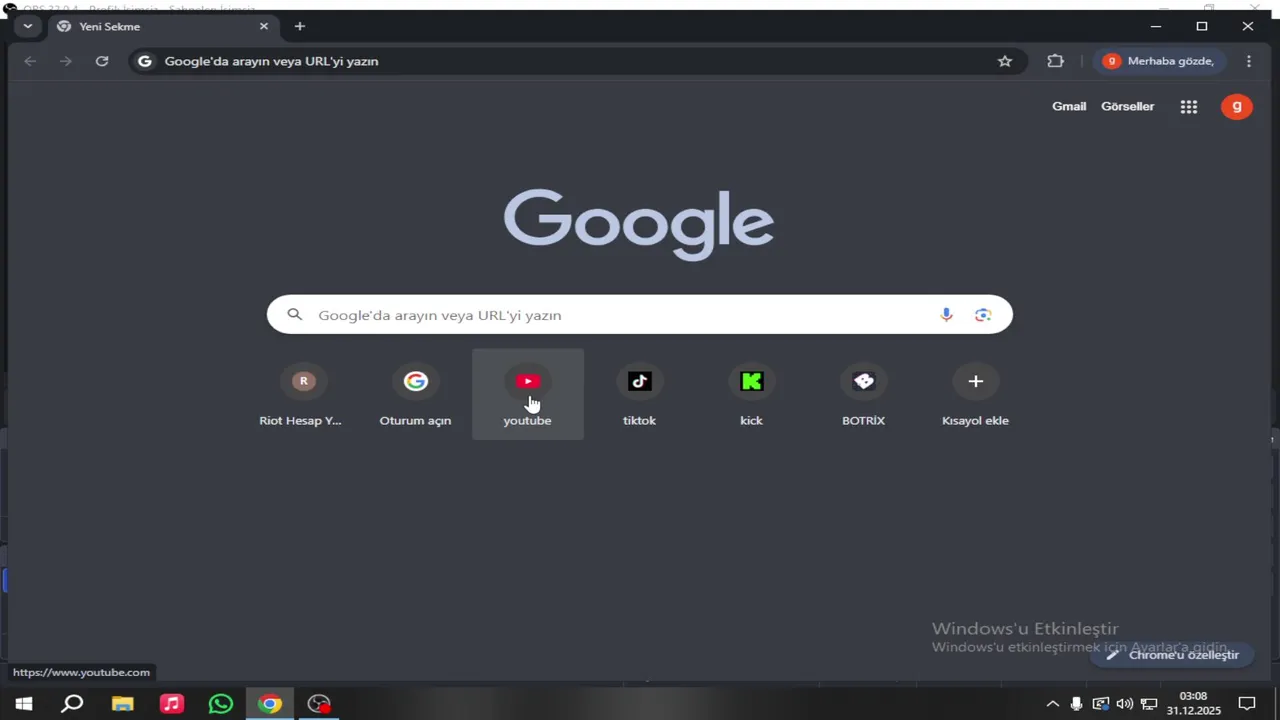This screenshot has height=720, width=1280.
Task: Open the BOTRİX shortcut tile
Action: click(863, 394)
